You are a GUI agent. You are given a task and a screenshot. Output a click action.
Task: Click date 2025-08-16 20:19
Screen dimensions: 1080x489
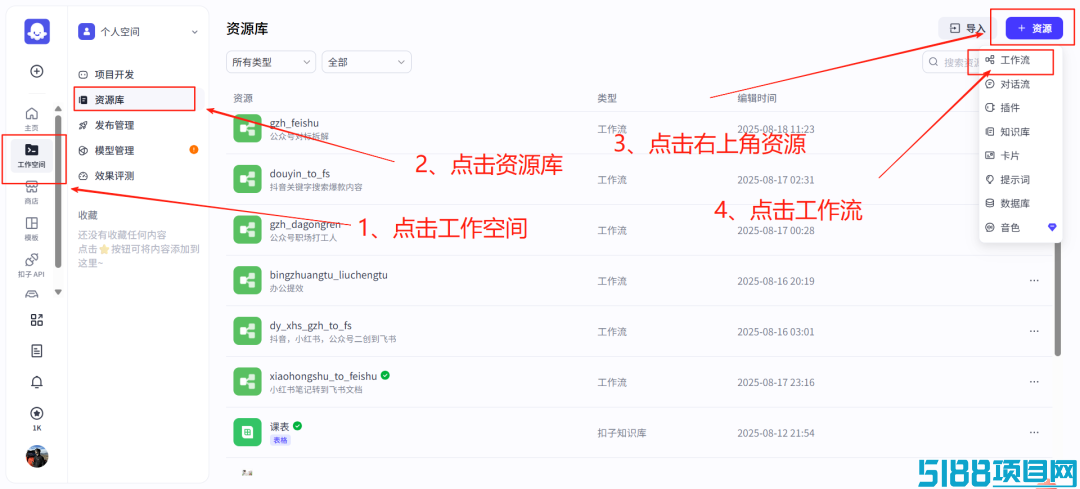[776, 281]
